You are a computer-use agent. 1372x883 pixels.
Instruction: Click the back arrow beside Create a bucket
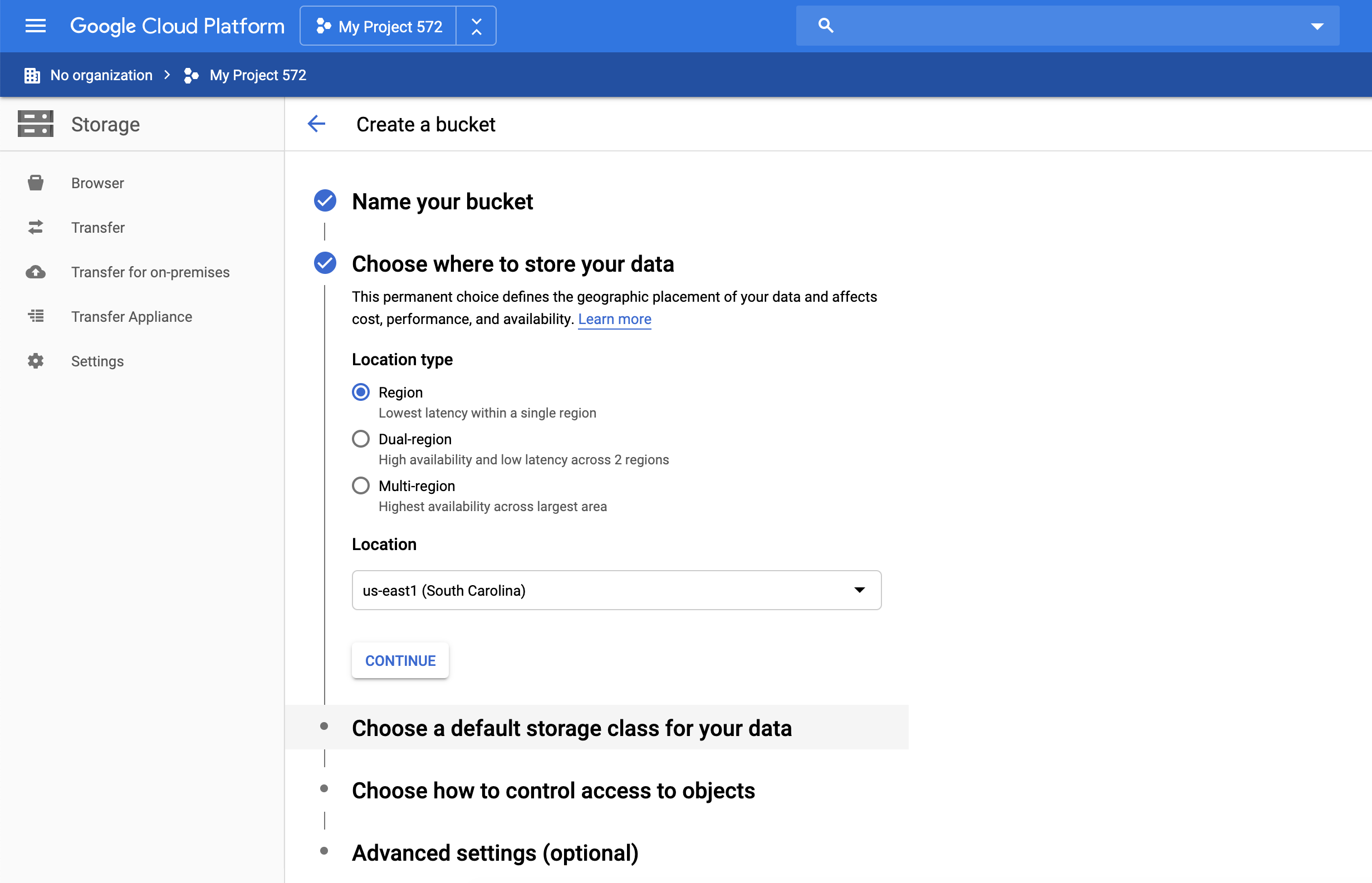pyautogui.click(x=316, y=124)
